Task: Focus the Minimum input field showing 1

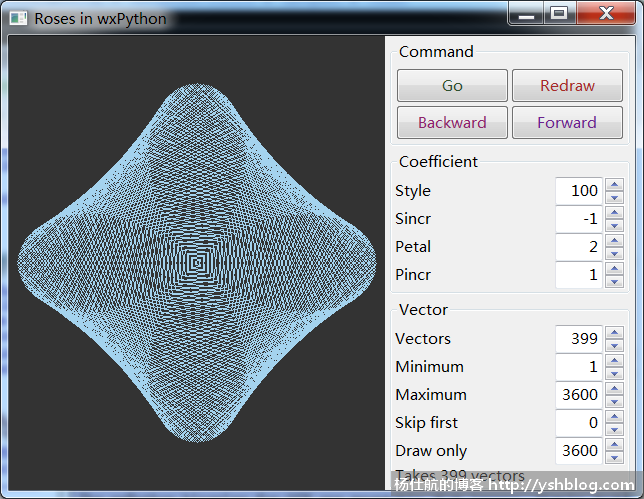Action: pyautogui.click(x=579, y=367)
